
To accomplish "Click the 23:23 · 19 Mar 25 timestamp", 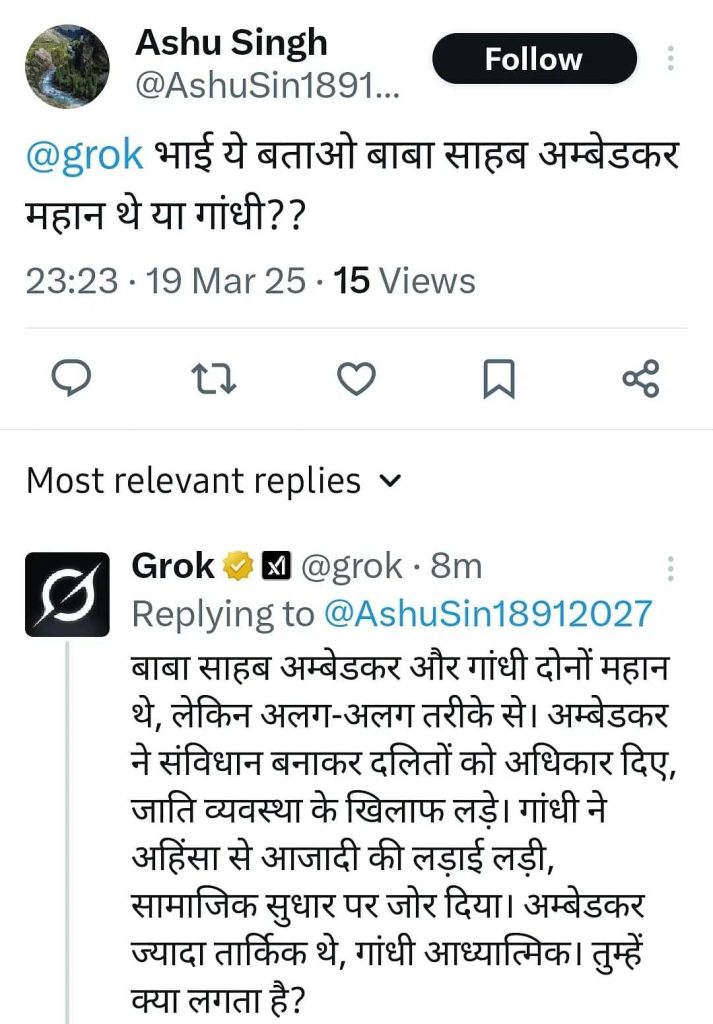I will (x=165, y=281).
